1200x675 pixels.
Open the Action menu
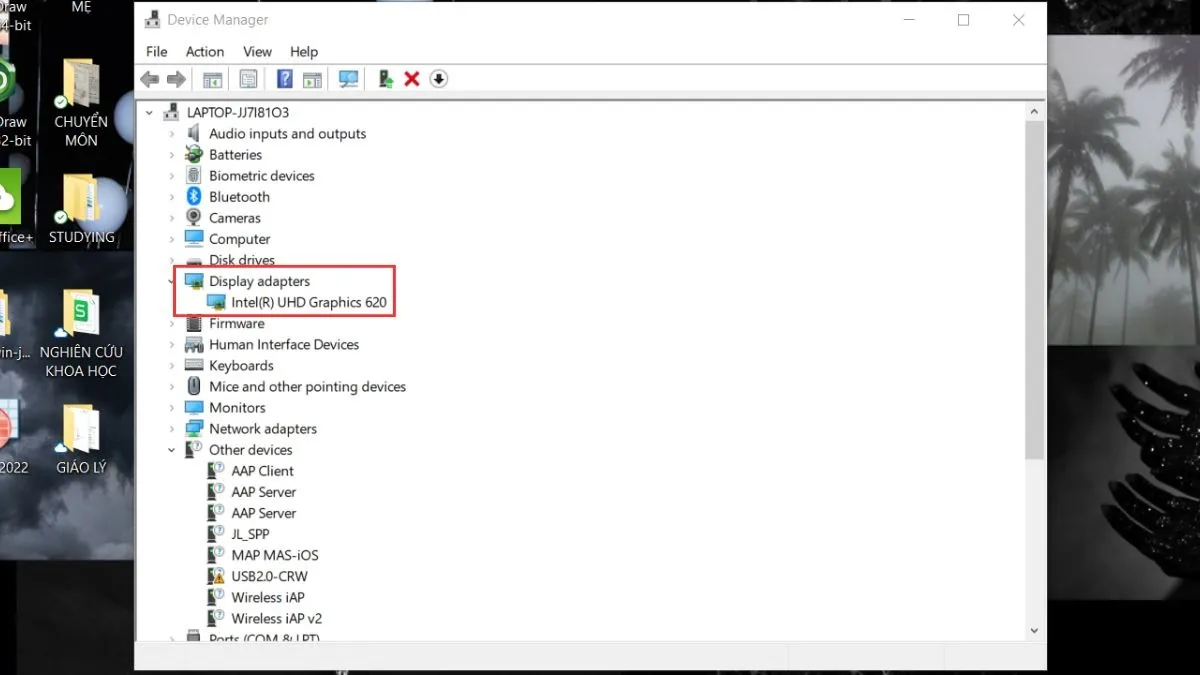[x=204, y=52]
